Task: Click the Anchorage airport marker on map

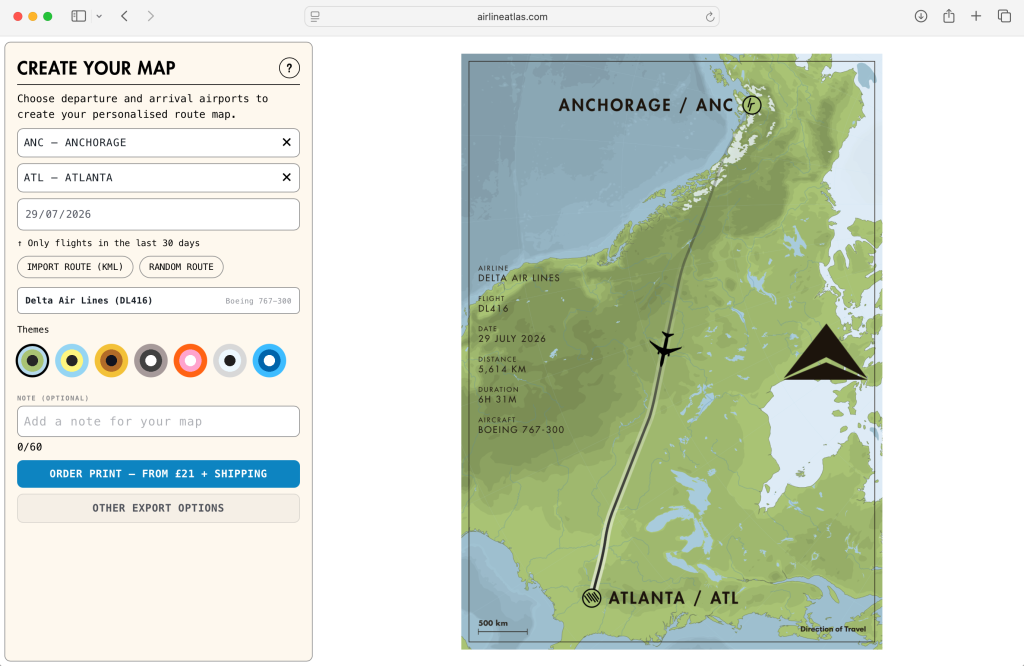Action: (752, 105)
